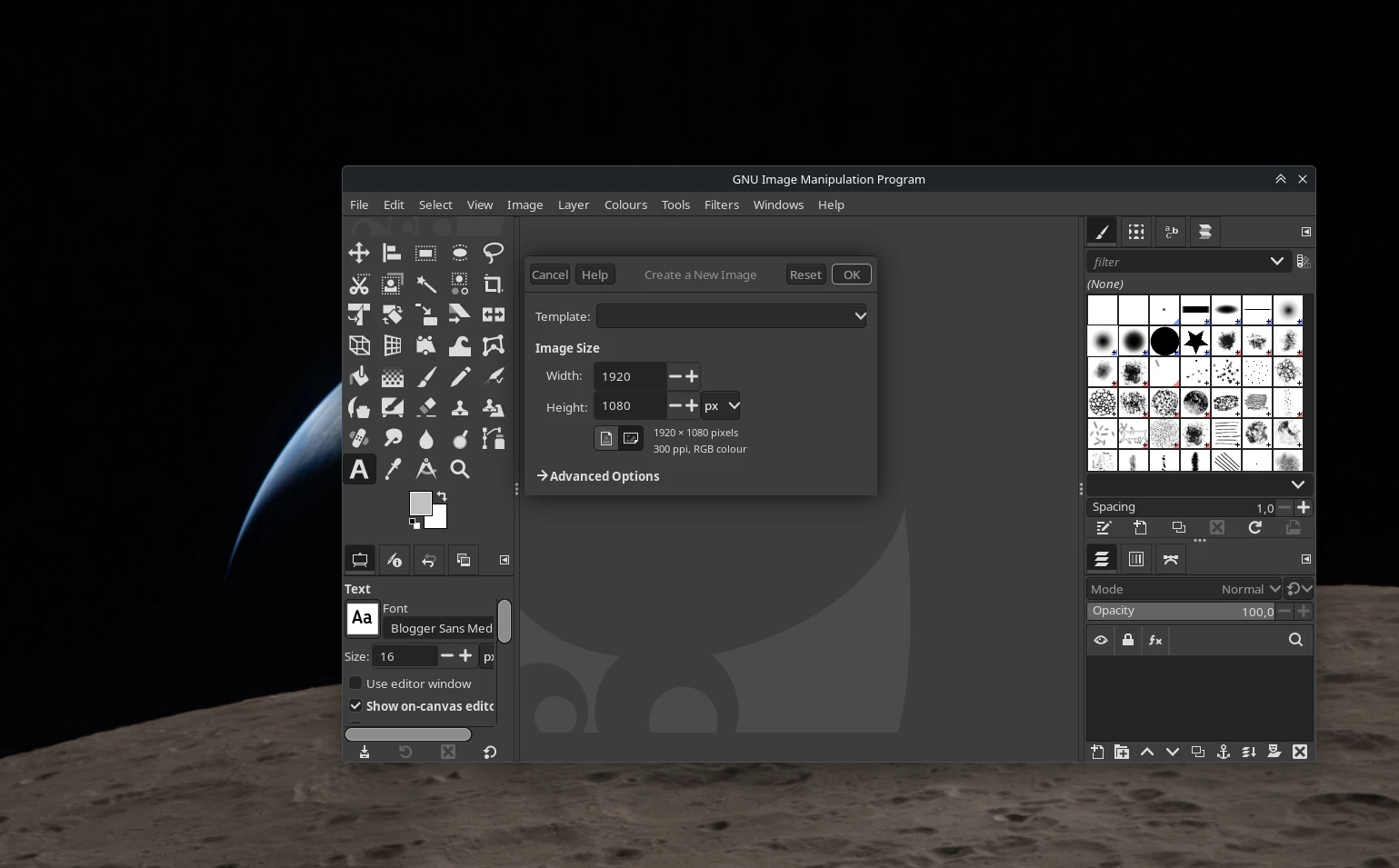
Task: Click the Width input field
Action: [x=630, y=376]
